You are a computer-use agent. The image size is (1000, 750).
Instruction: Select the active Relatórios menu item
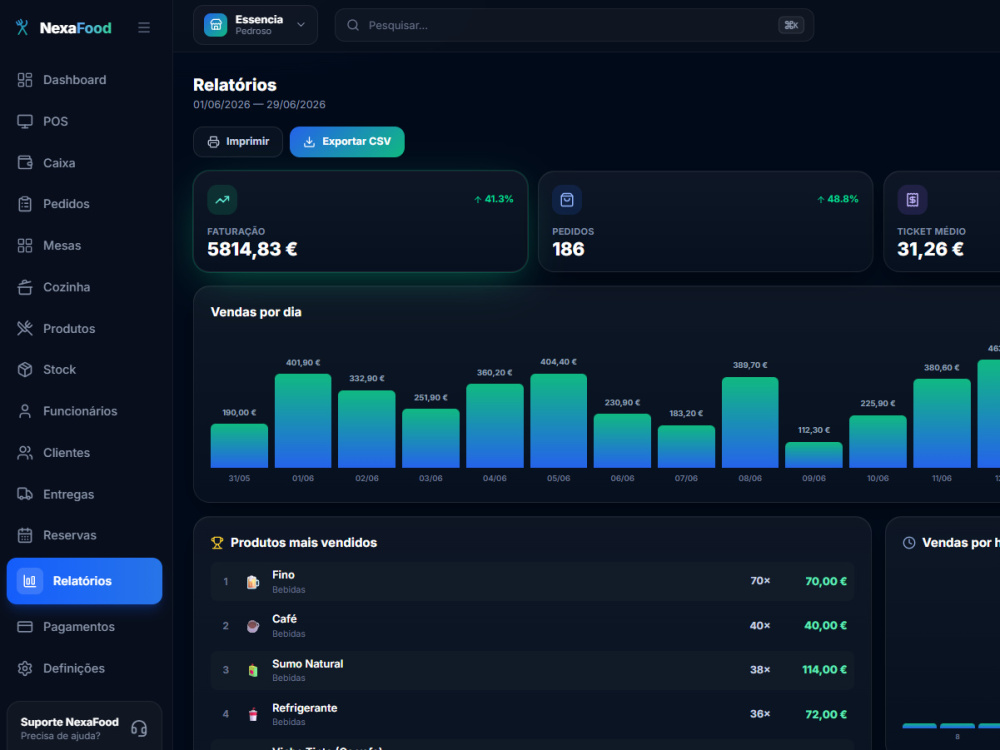pos(84,581)
